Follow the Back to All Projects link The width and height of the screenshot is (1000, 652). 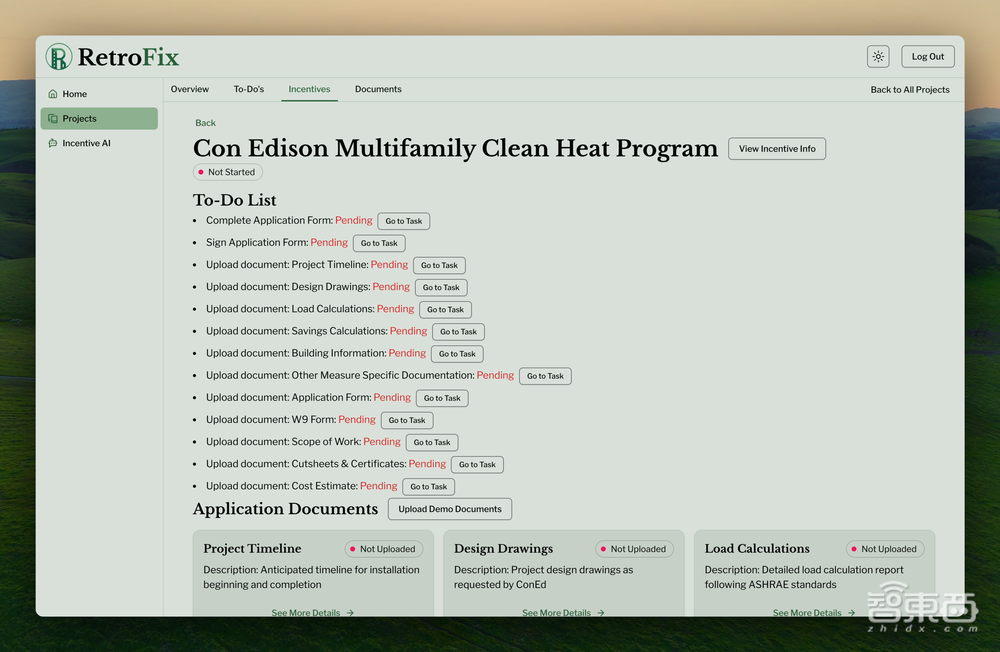click(x=910, y=90)
